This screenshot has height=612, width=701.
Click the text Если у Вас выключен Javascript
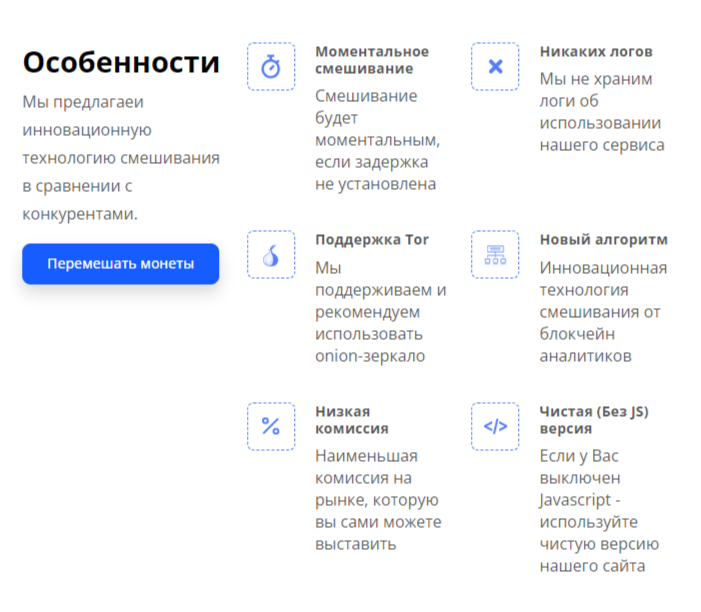[x=599, y=511]
